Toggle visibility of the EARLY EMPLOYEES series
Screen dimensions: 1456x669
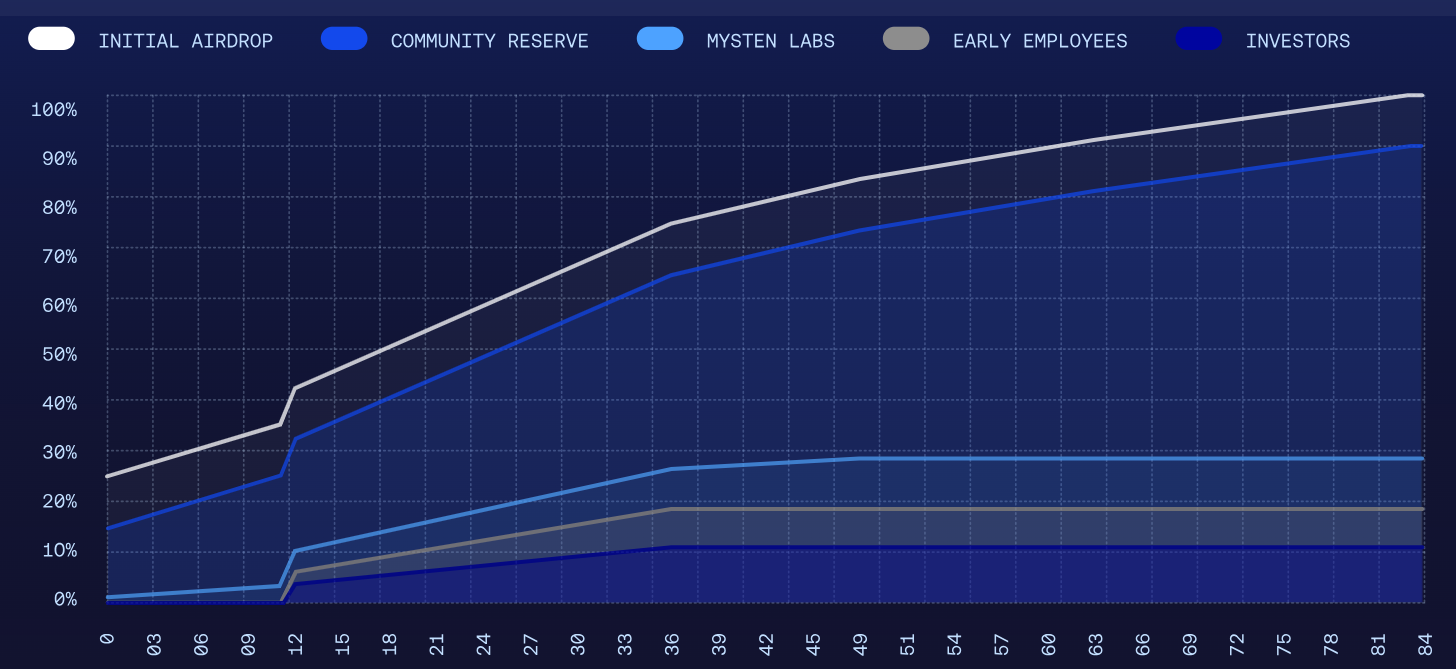coord(906,38)
